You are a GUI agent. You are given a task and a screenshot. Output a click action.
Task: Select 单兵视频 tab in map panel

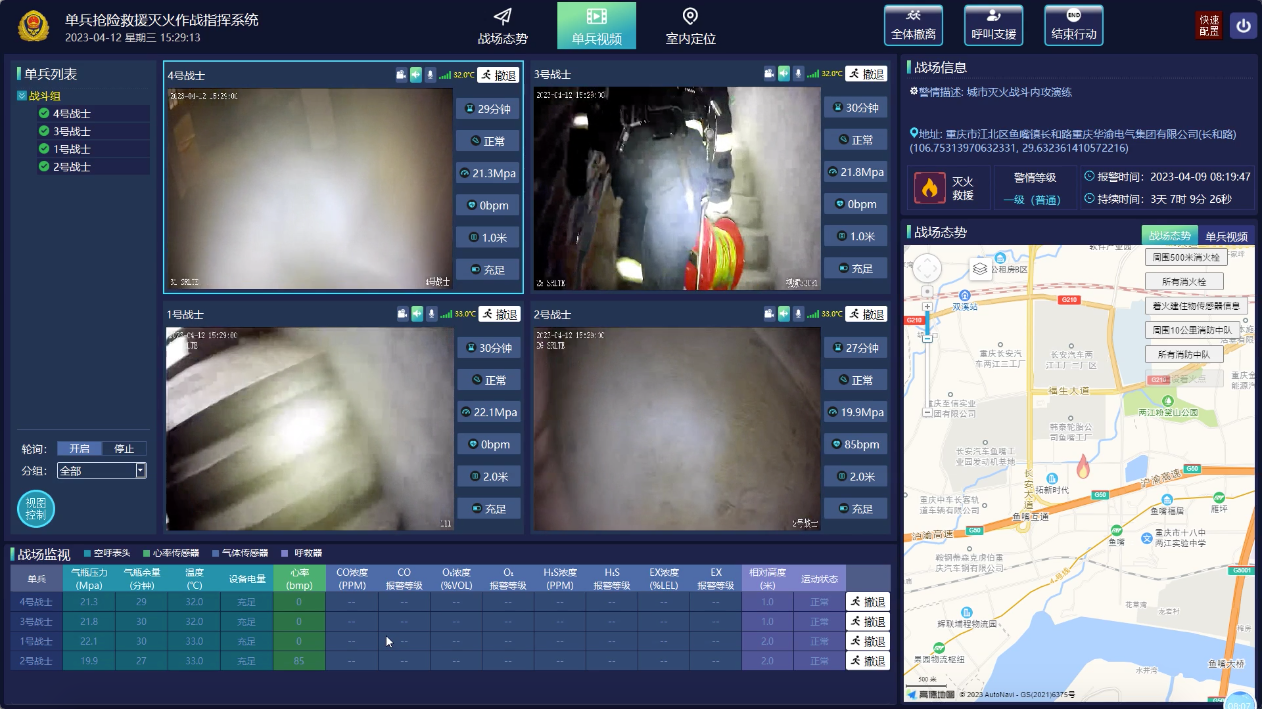1226,237
